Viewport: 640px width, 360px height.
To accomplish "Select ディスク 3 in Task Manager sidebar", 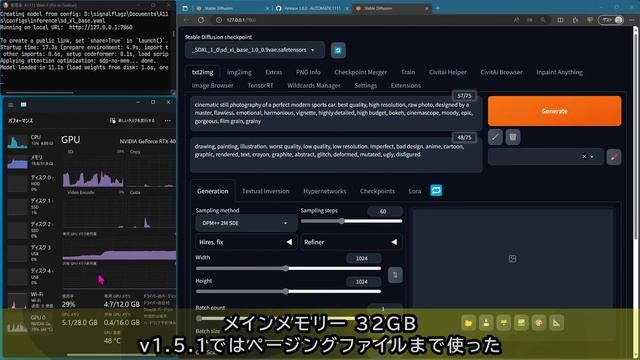I will click(31, 253).
